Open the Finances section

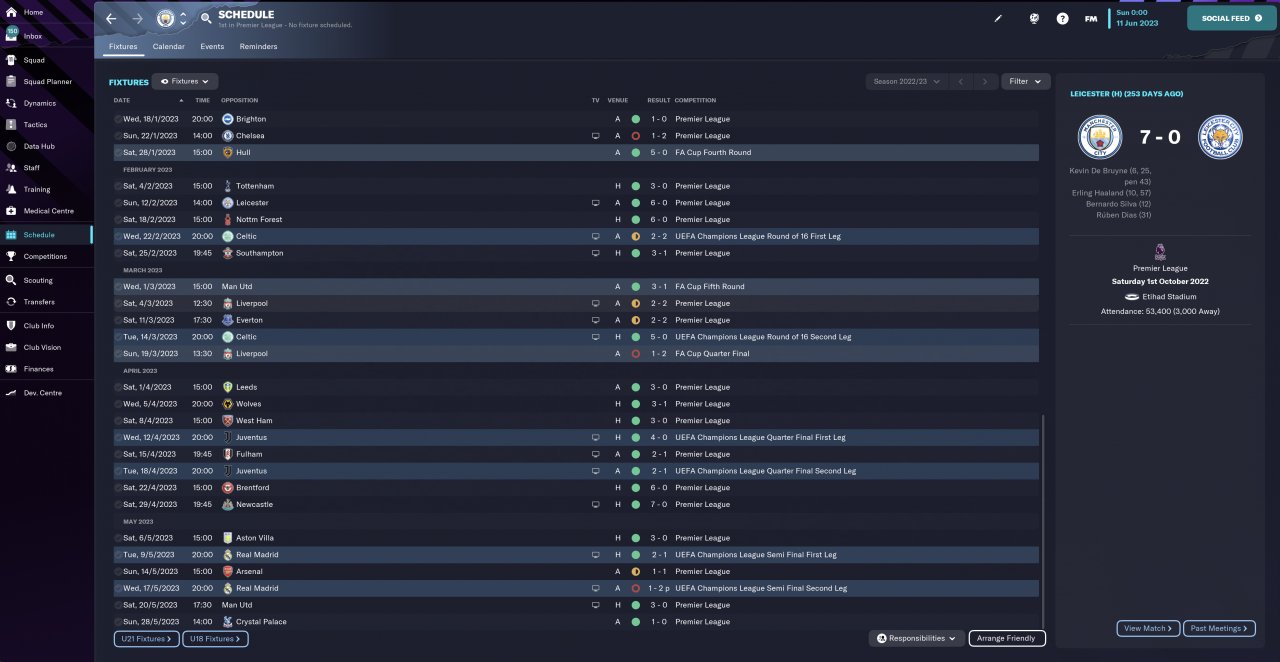38,369
